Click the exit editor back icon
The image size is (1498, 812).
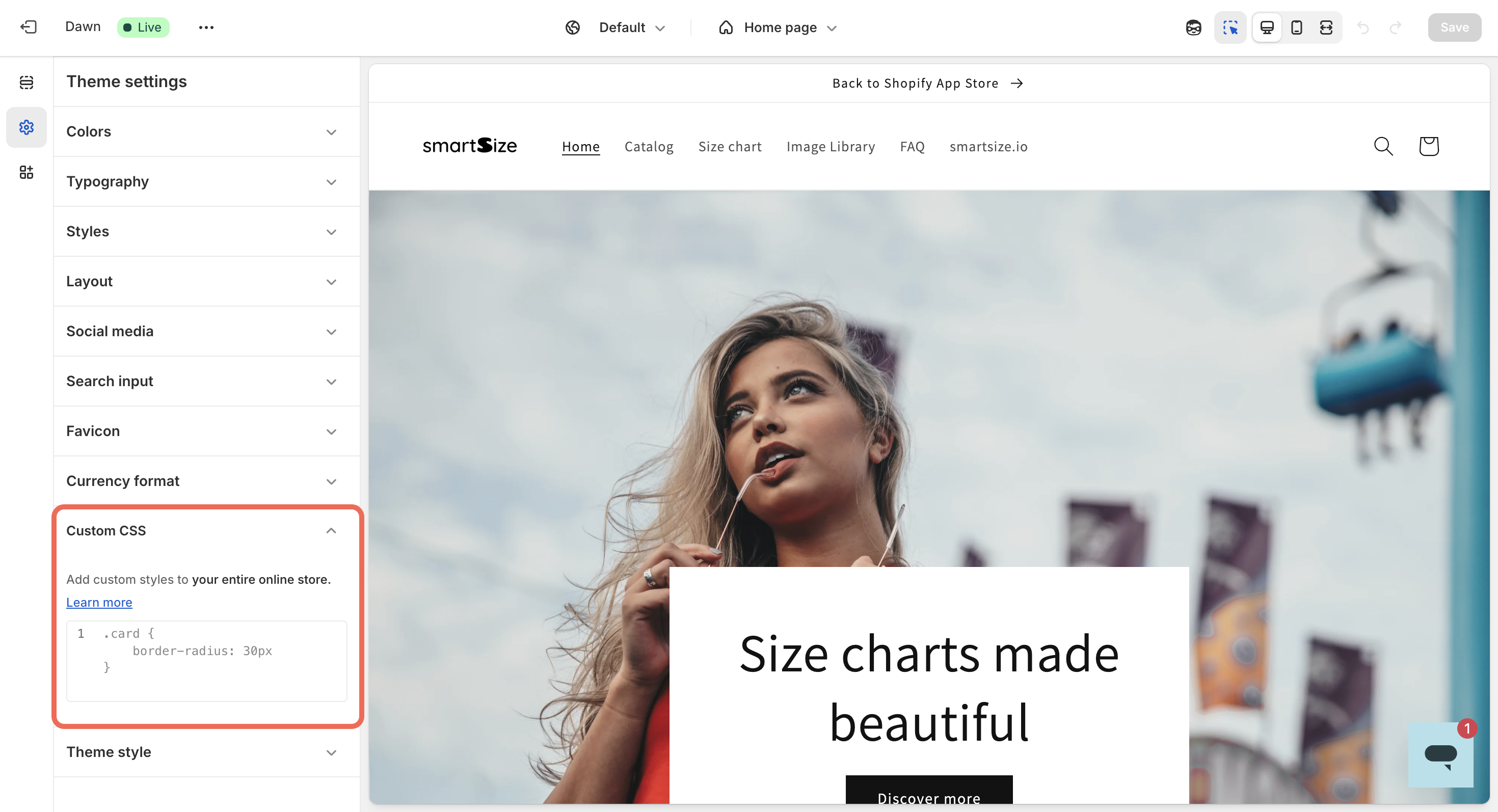pyautogui.click(x=29, y=28)
